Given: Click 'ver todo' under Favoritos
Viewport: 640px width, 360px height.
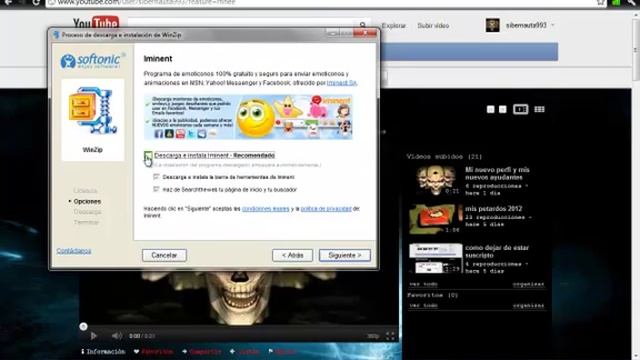Looking at the screenshot, I should click(423, 305).
